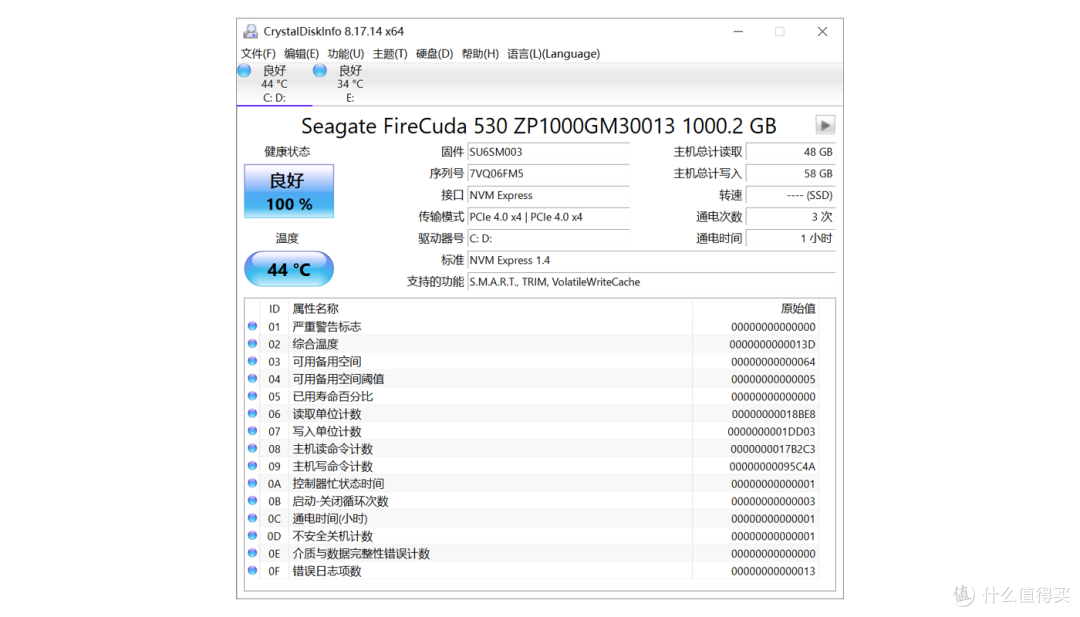Click the blue status orb for drive C: D:

[245, 70]
